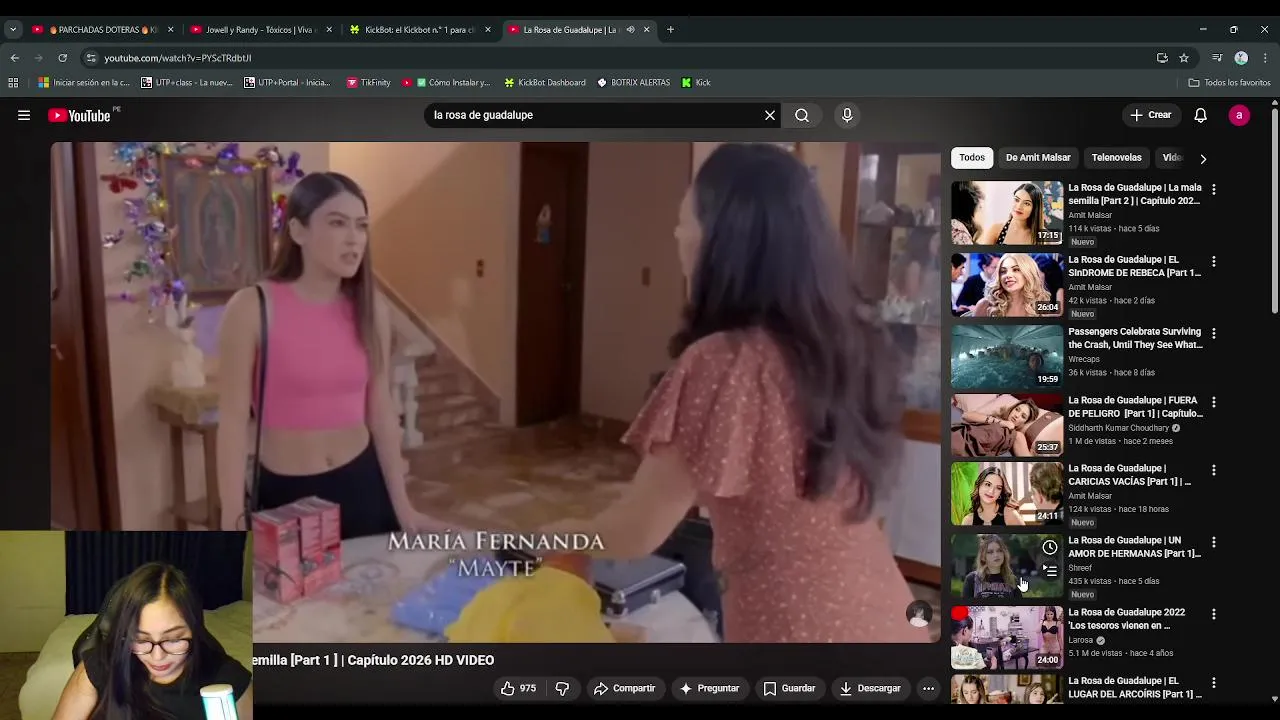Viewport: 1280px width, 720px height.
Task: Click the Preguntar button
Action: pos(709,688)
